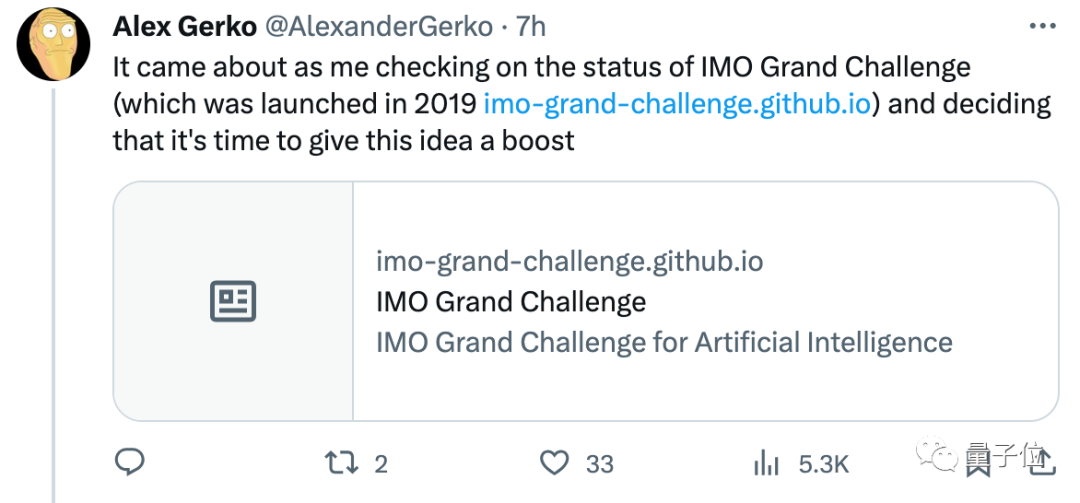Click the link card's article placeholder icon
Image resolution: width=1080 pixels, height=503 pixels.
(x=233, y=301)
